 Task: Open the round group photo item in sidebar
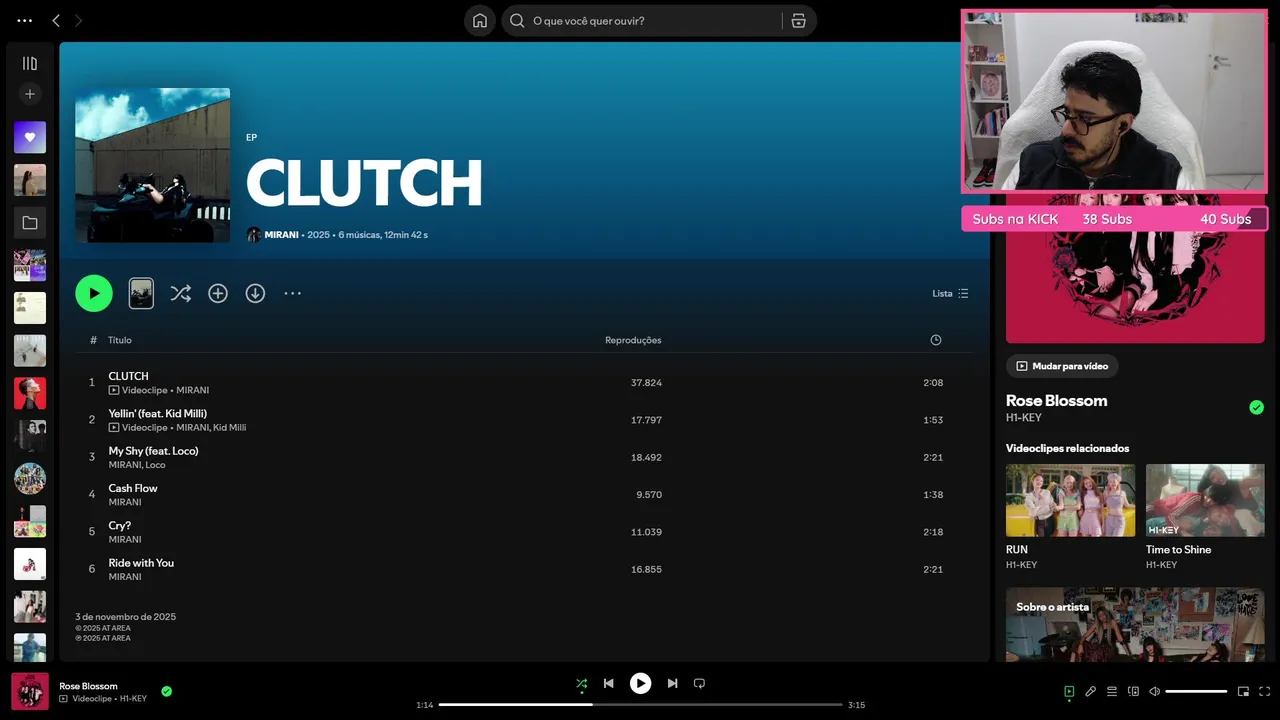(30, 478)
